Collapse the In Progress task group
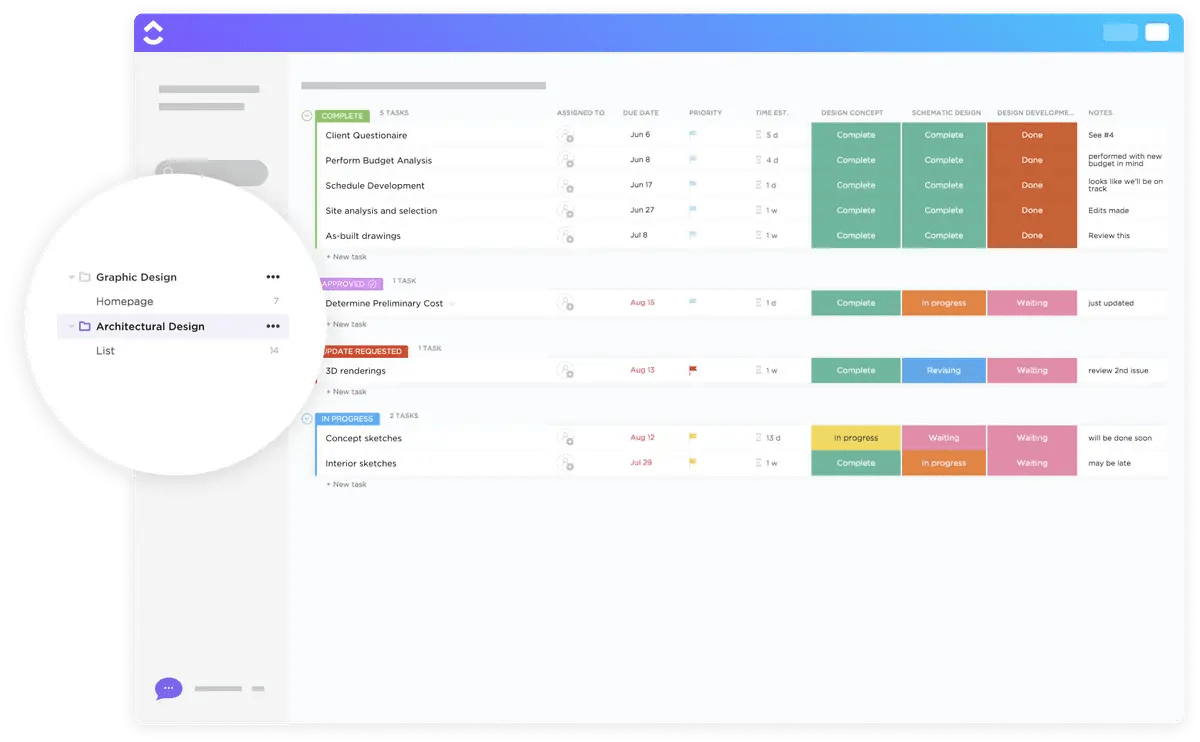The height and width of the screenshot is (742, 1200). pyautogui.click(x=307, y=419)
